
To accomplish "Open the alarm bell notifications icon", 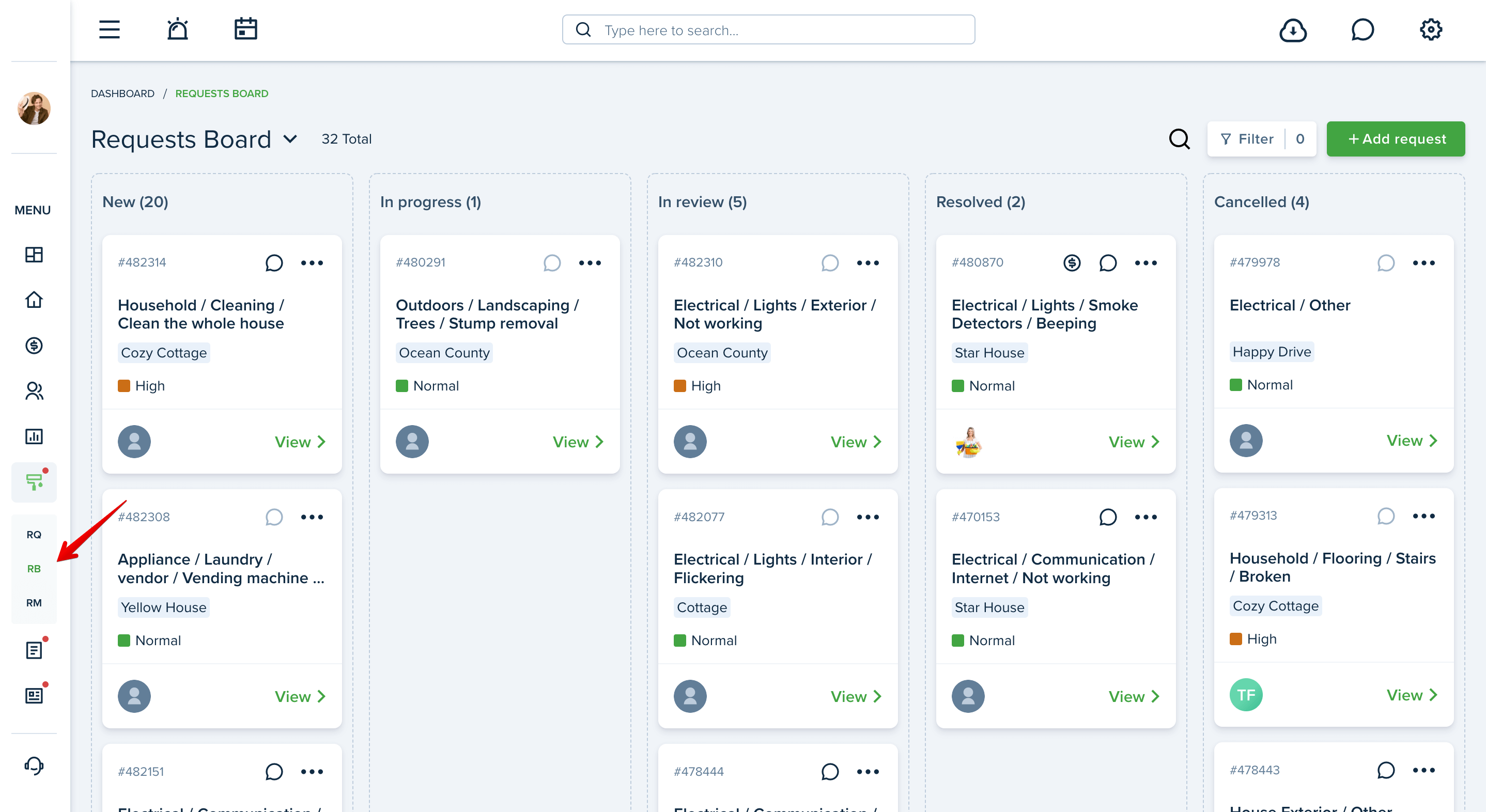I will click(178, 29).
